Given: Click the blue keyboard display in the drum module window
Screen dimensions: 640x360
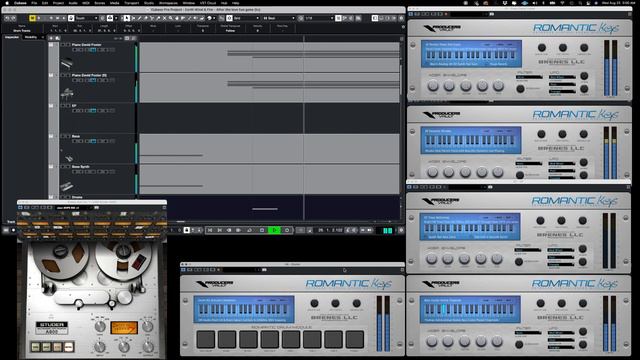Looking at the screenshot, I should [x=244, y=310].
